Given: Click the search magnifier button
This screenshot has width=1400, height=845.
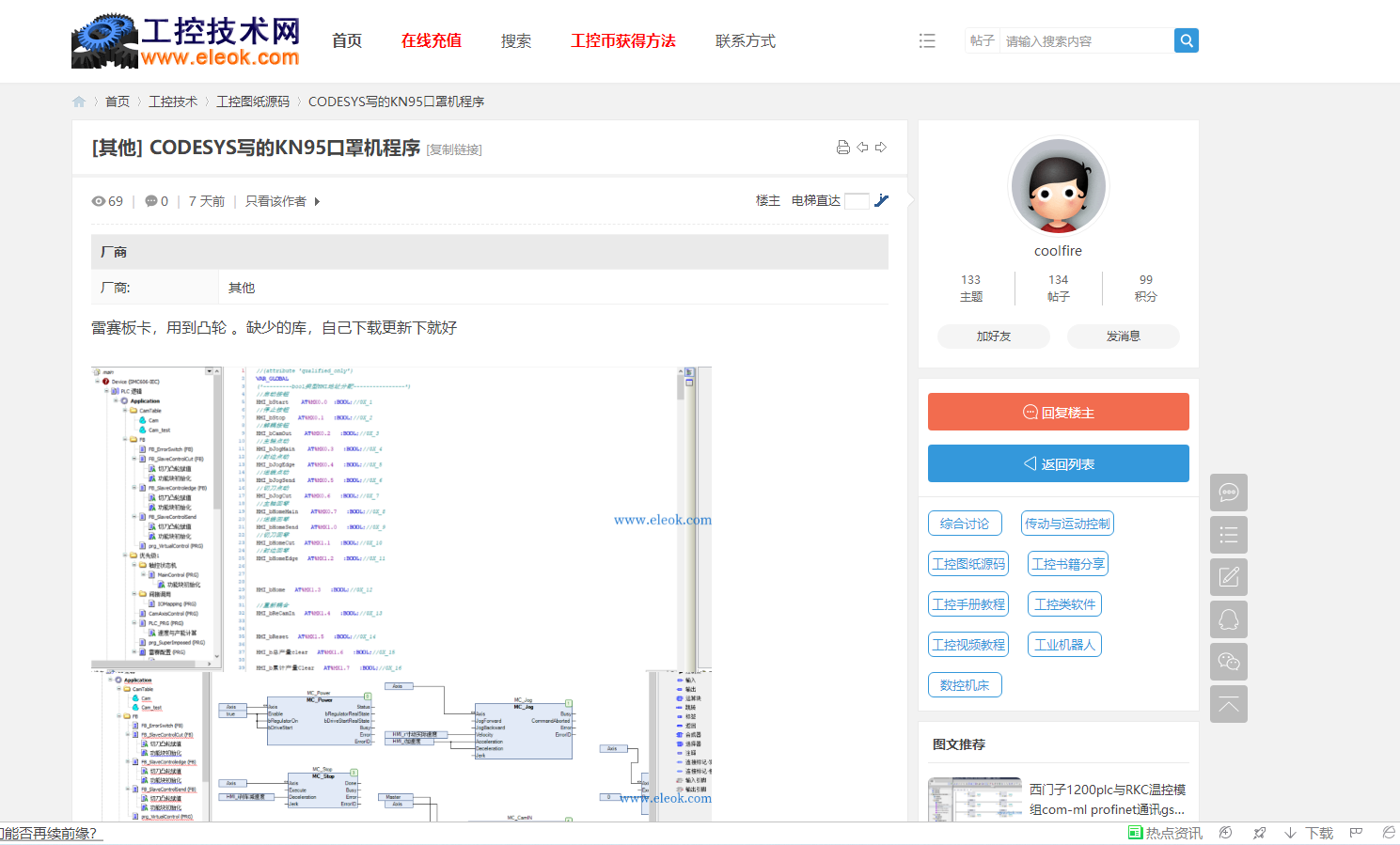Looking at the screenshot, I should 1187,40.
